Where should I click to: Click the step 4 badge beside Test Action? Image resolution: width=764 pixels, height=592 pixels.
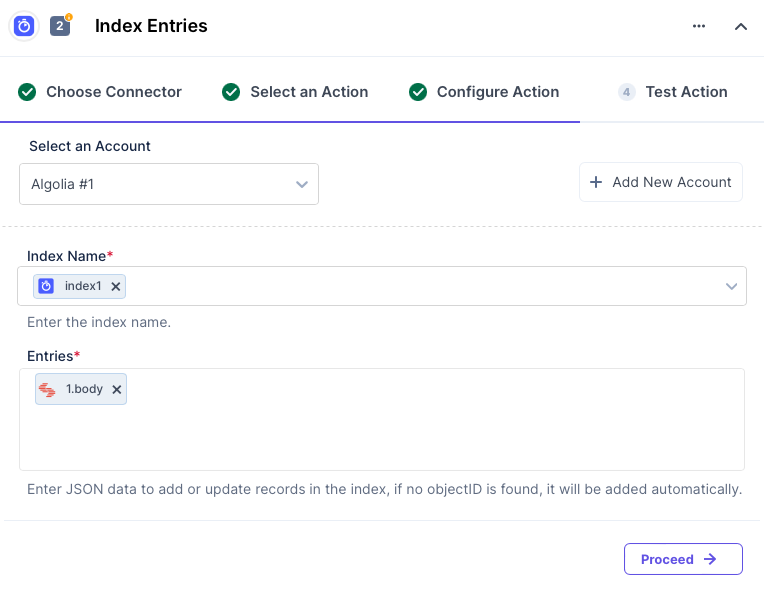tap(627, 92)
